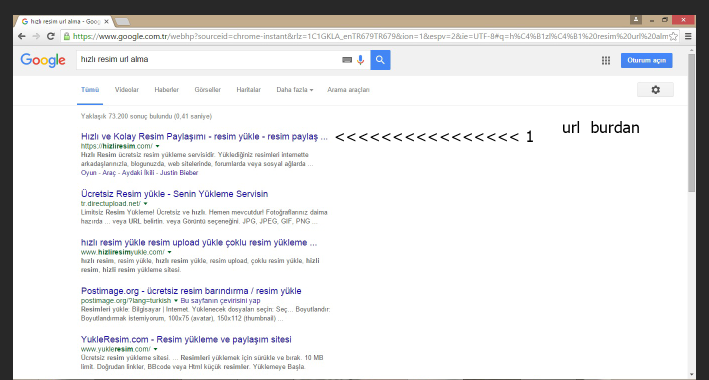Click the blue magnifier search button
Image resolution: width=709 pixels, height=380 pixels.
click(380, 60)
